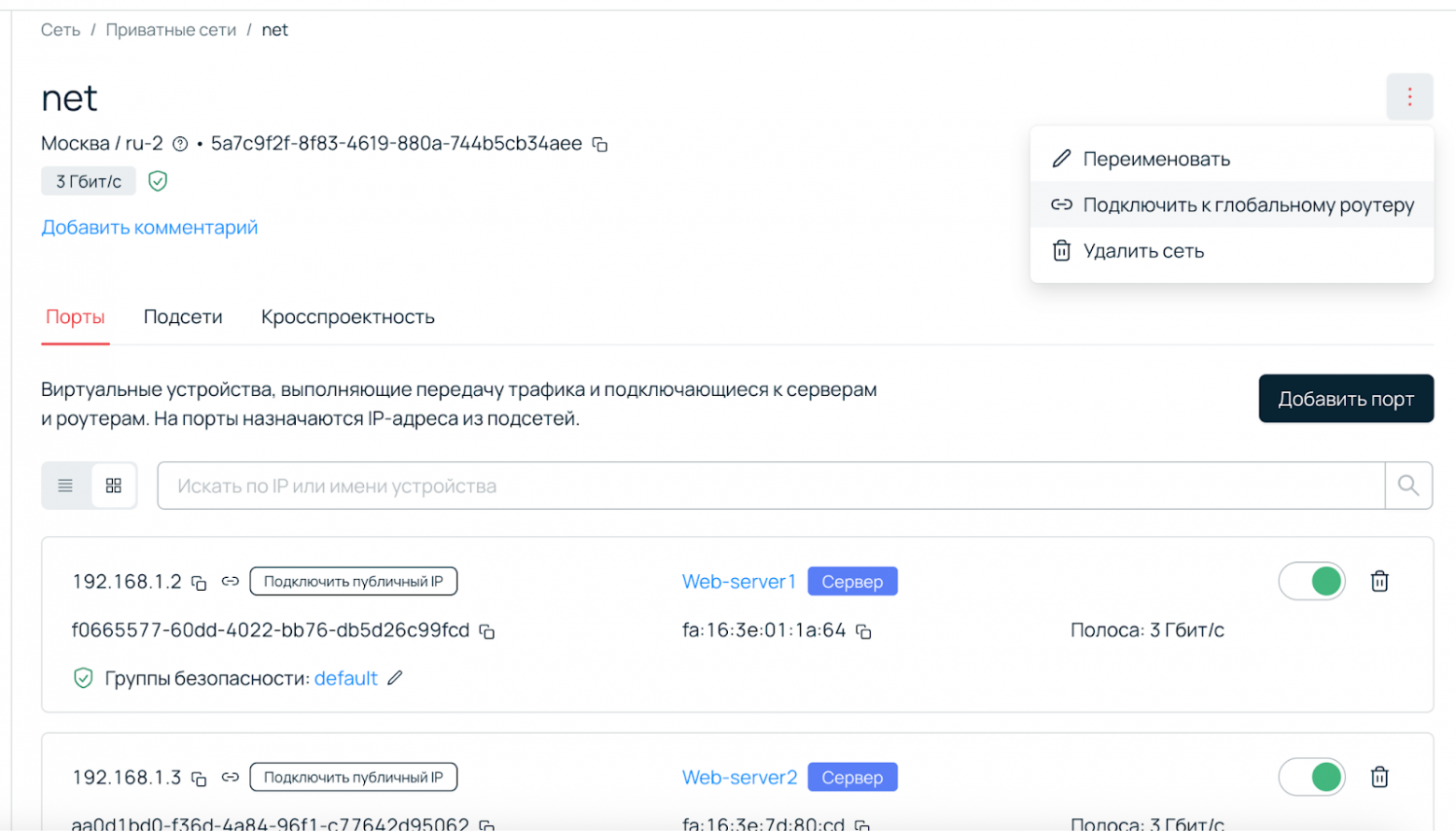This screenshot has height=831, width=1456.
Task: Click the search magnifier icon
Action: [x=1409, y=485]
